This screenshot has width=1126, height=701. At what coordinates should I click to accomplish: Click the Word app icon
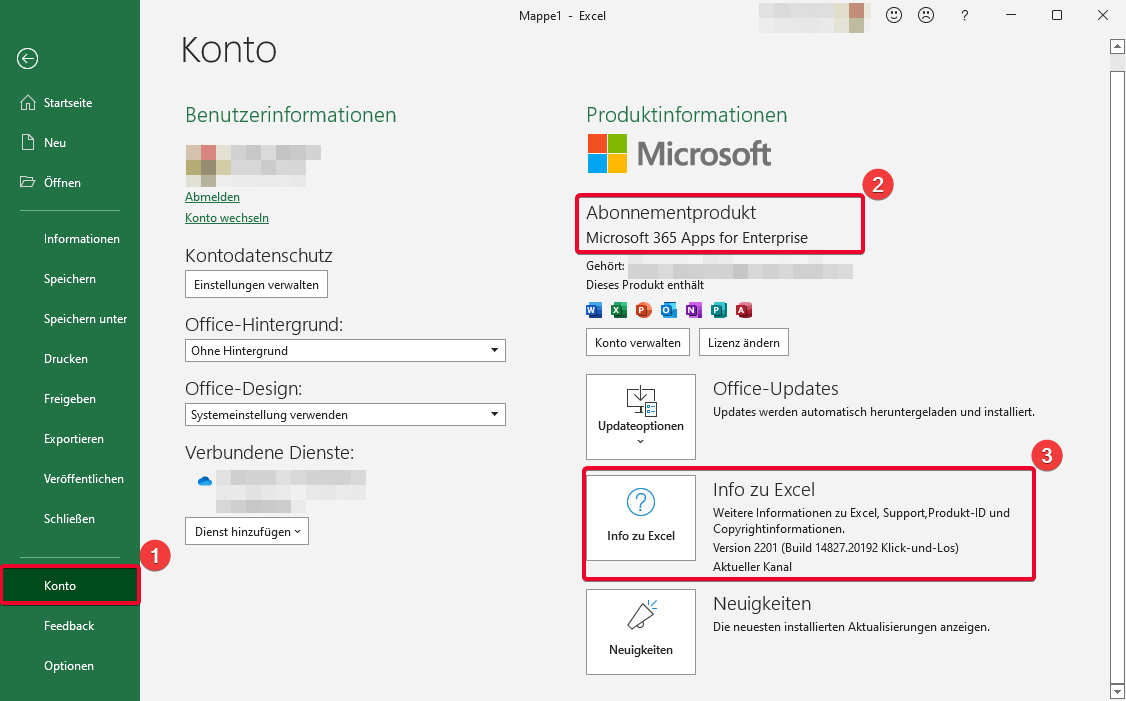[594, 310]
